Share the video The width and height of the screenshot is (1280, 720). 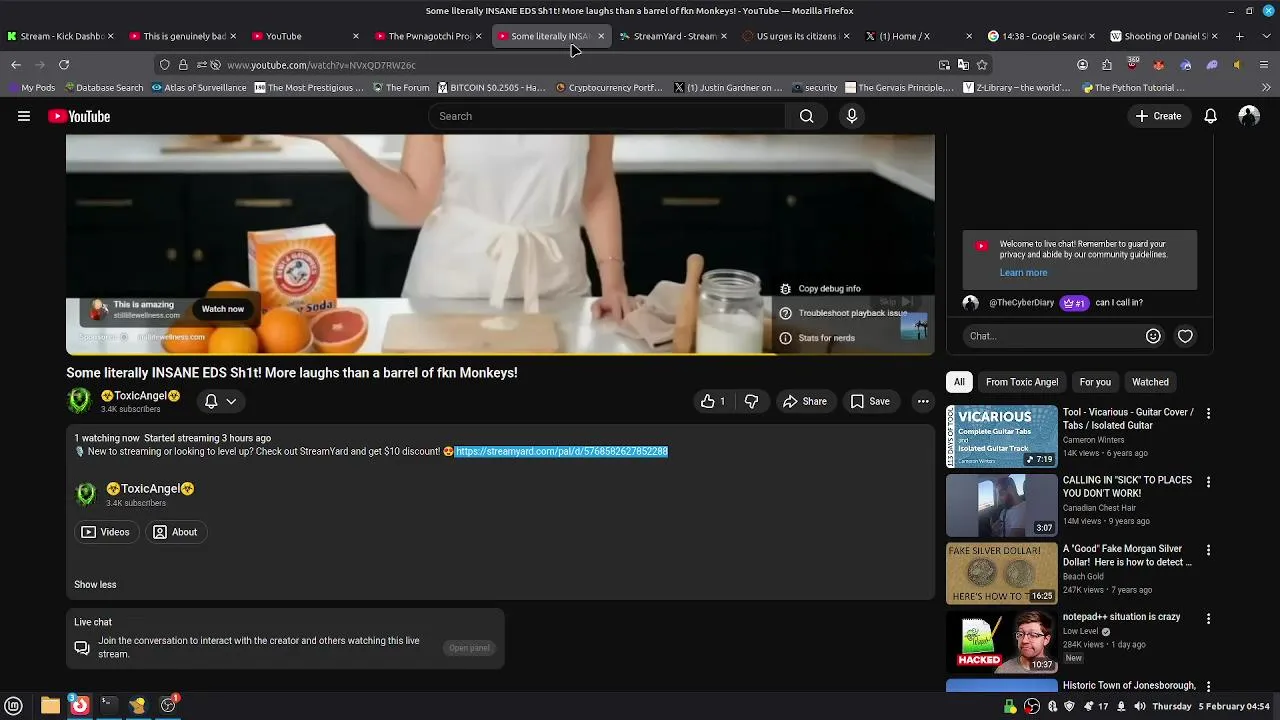pos(805,401)
